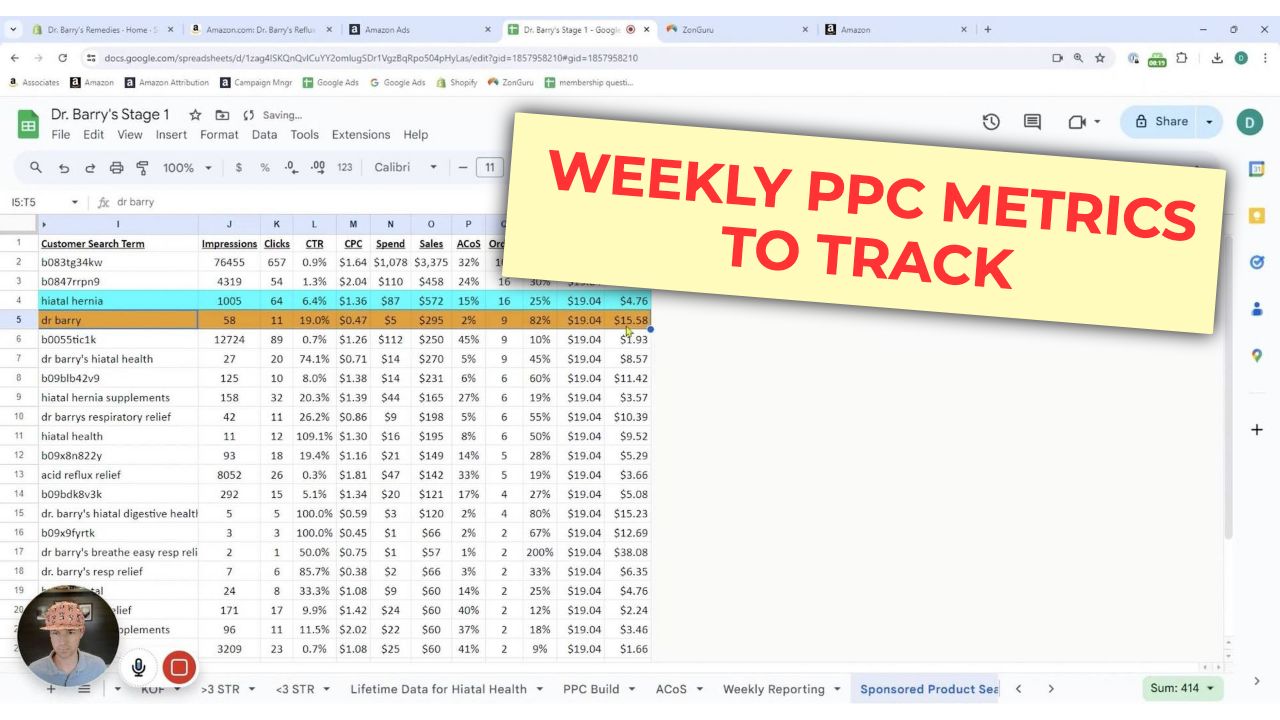Open Google Tasks side panel icon
The height and width of the screenshot is (720, 1280).
(x=1257, y=262)
